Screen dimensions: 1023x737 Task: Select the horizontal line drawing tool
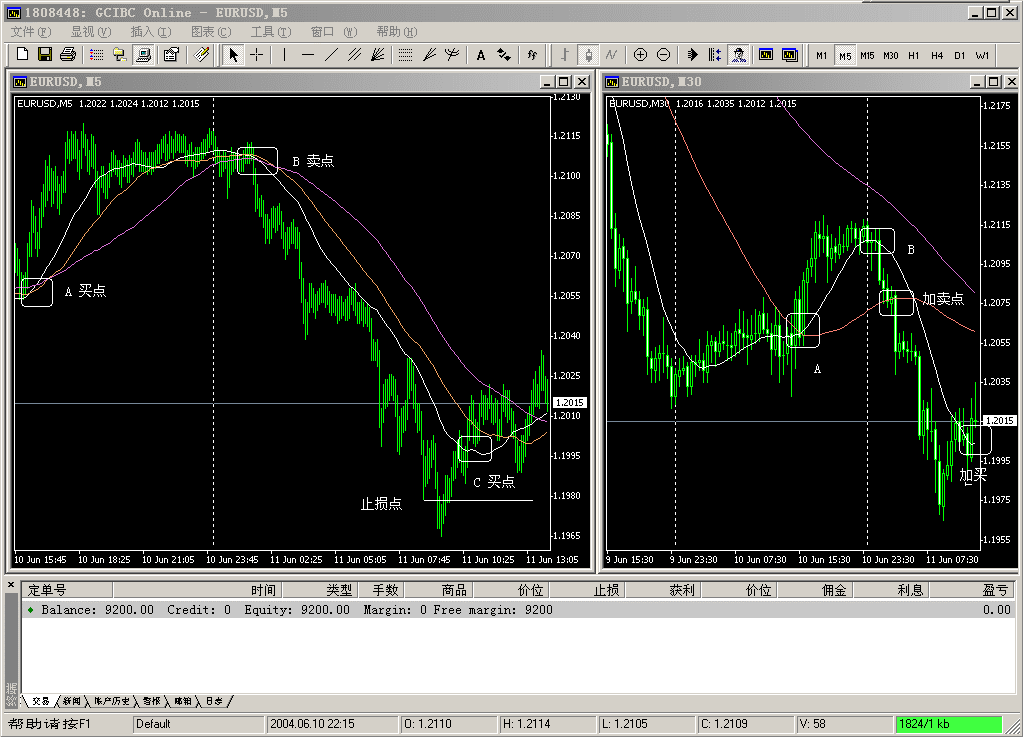[x=308, y=55]
